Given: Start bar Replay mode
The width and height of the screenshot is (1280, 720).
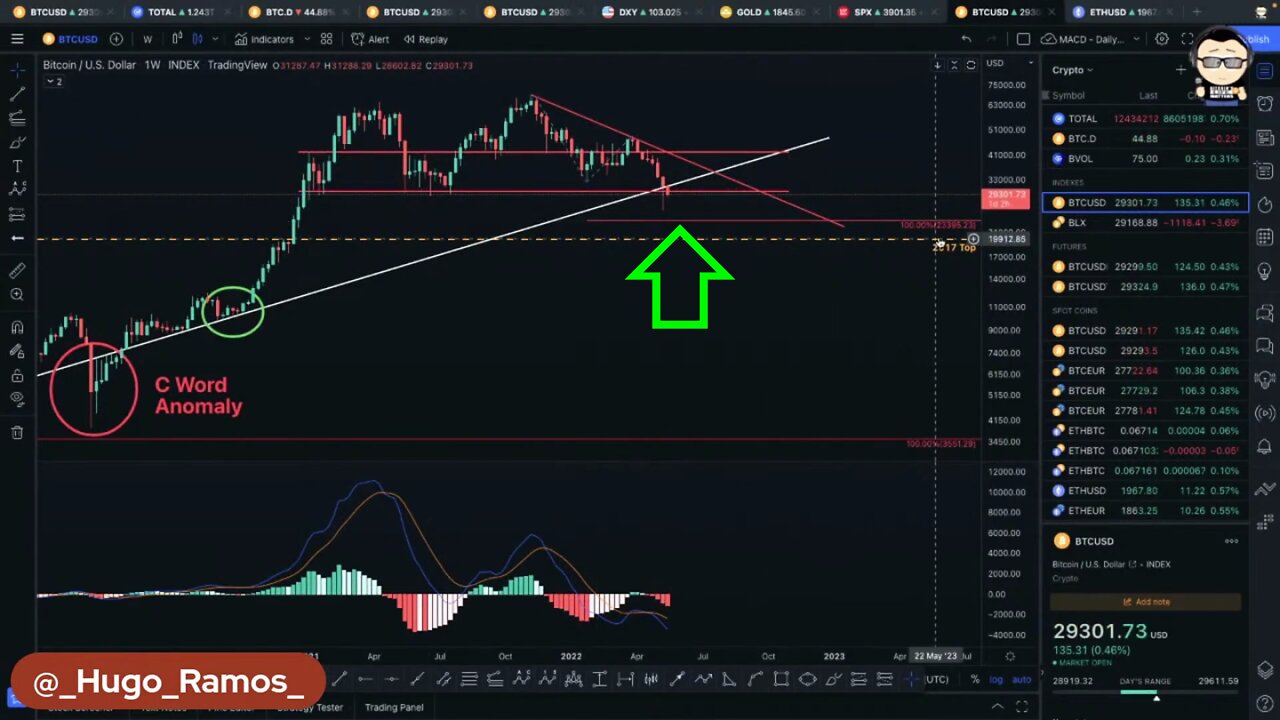Looking at the screenshot, I should 425,39.
